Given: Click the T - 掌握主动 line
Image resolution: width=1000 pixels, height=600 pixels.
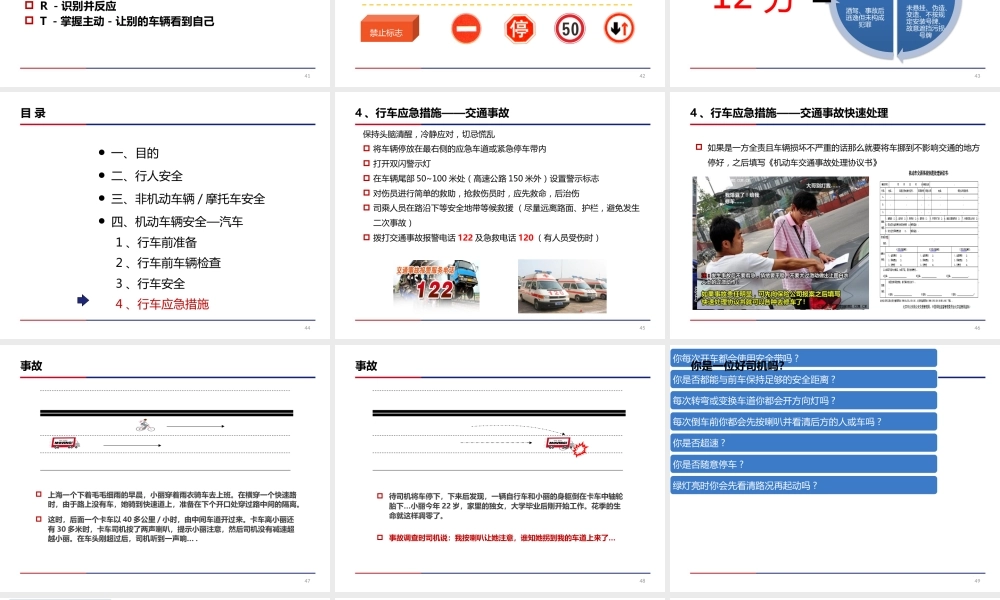Looking at the screenshot, I should tap(127, 21).
